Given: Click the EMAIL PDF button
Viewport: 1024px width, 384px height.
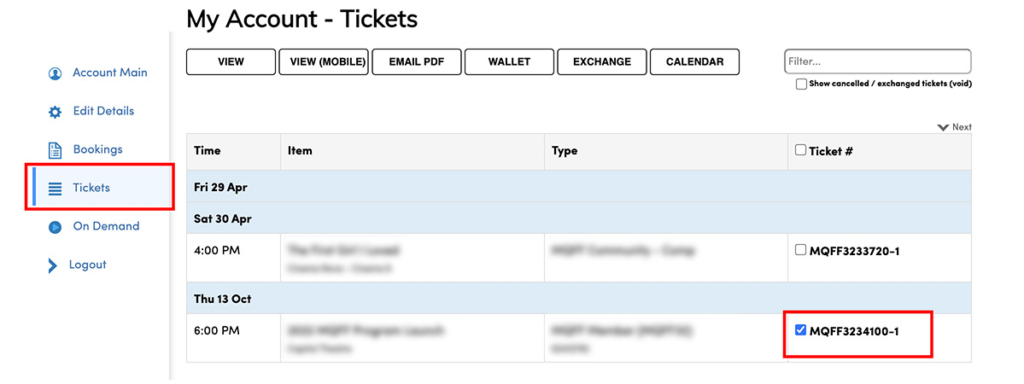Looking at the screenshot, I should 417,62.
